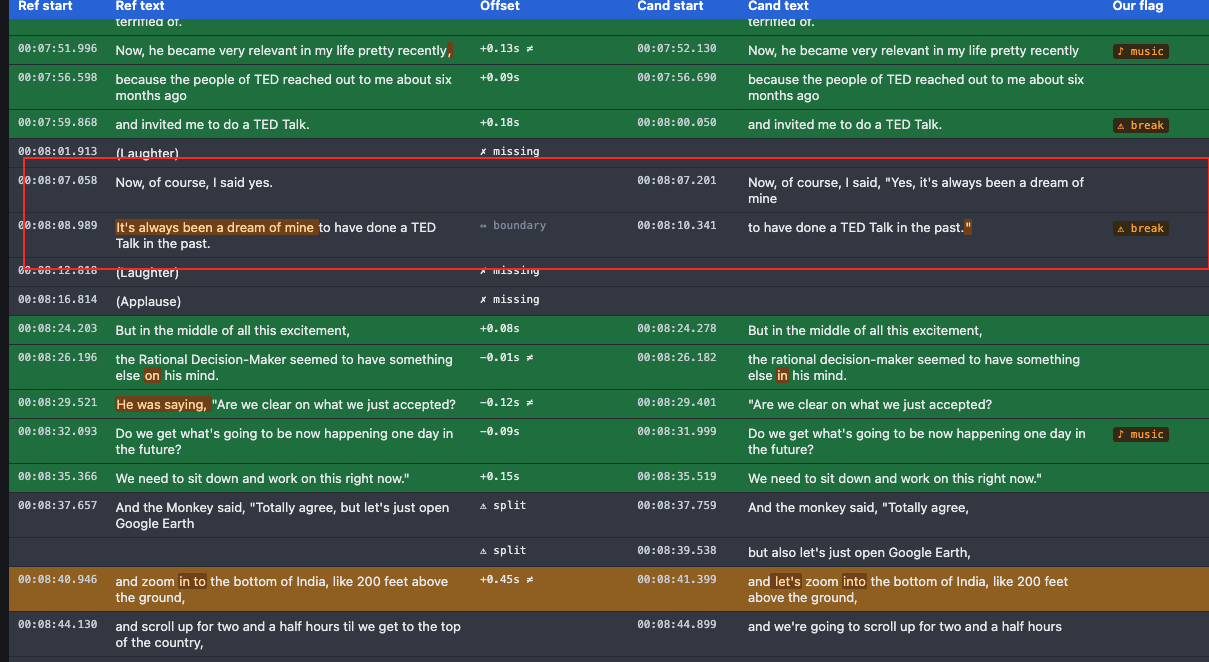Click the music flag at 00:07:52.130
The width and height of the screenshot is (1209, 662).
click(1141, 51)
